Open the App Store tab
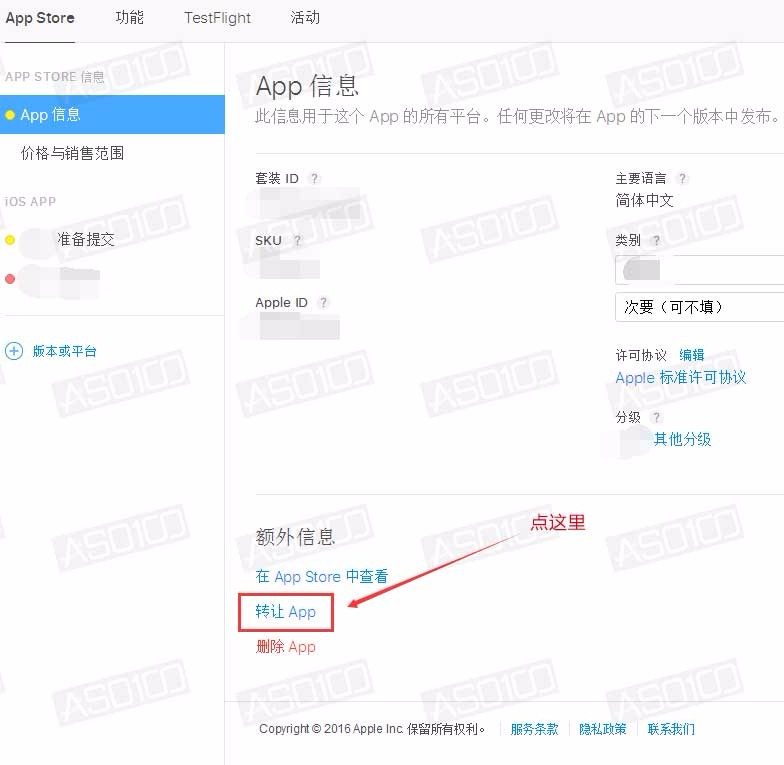This screenshot has width=784, height=765. coord(40,18)
